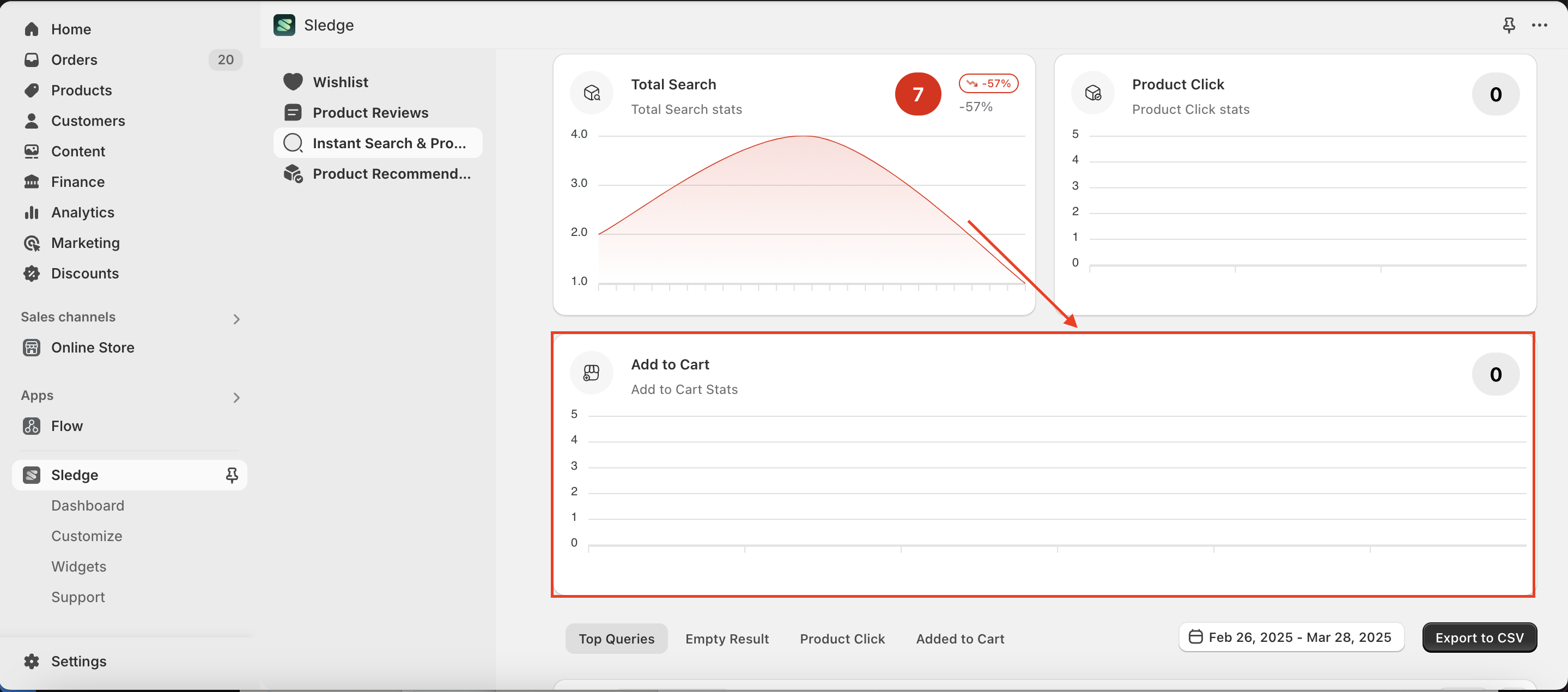Click the Export to CSV button
Image resolution: width=1568 pixels, height=692 pixels.
pyautogui.click(x=1480, y=637)
